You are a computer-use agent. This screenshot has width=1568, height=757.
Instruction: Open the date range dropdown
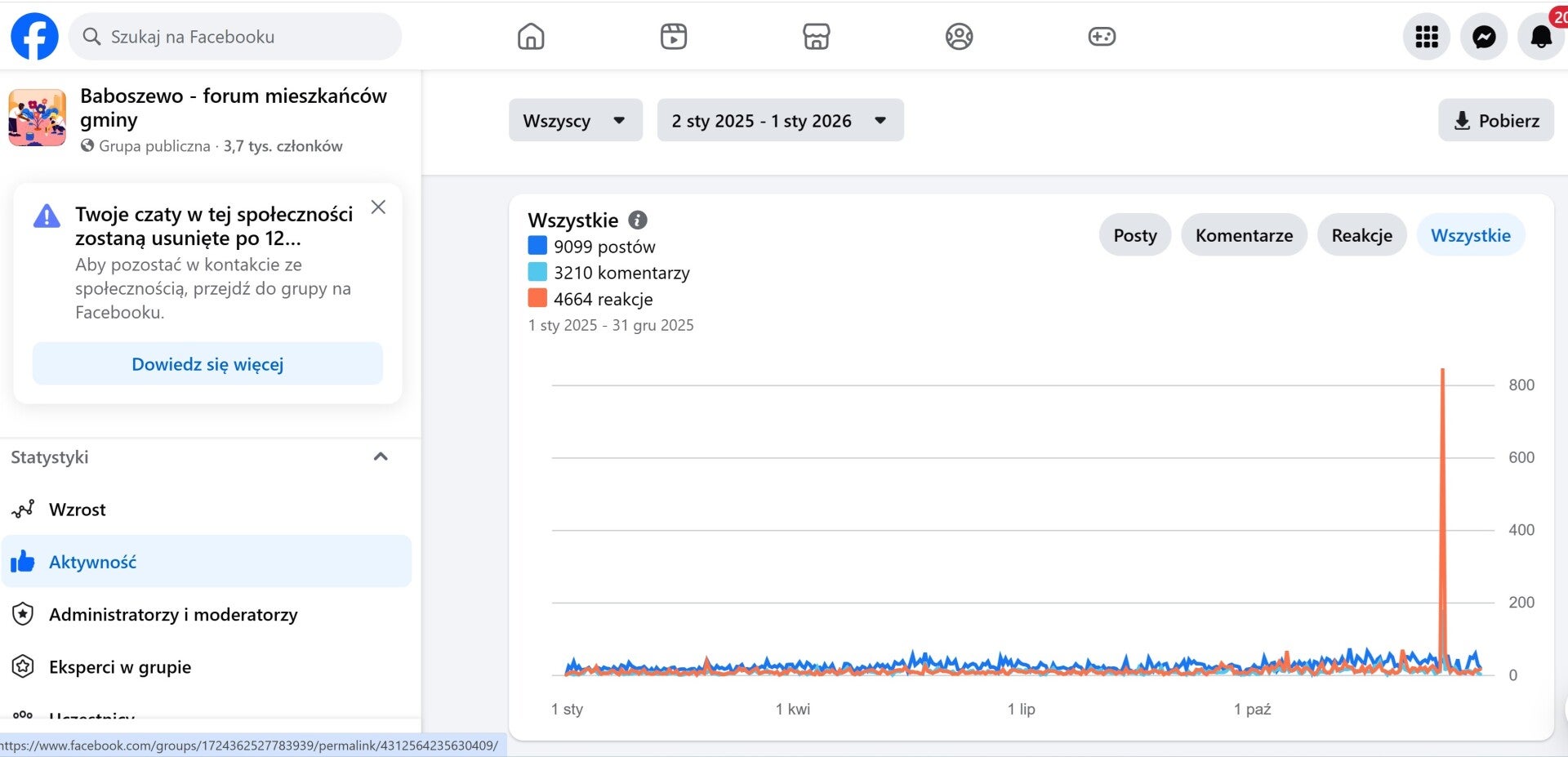(x=780, y=121)
